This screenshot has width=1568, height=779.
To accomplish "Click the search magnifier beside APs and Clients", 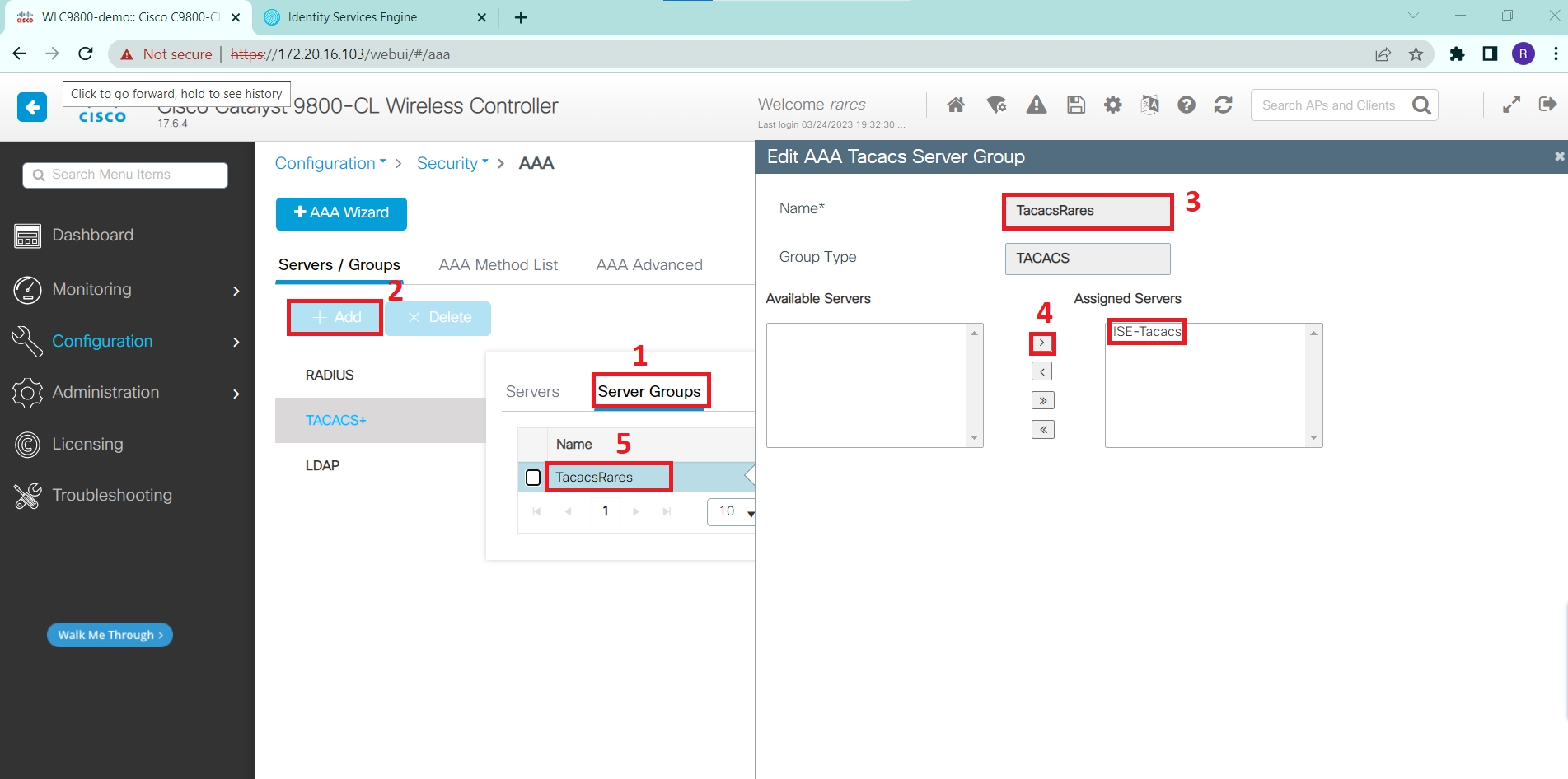I will click(1421, 105).
